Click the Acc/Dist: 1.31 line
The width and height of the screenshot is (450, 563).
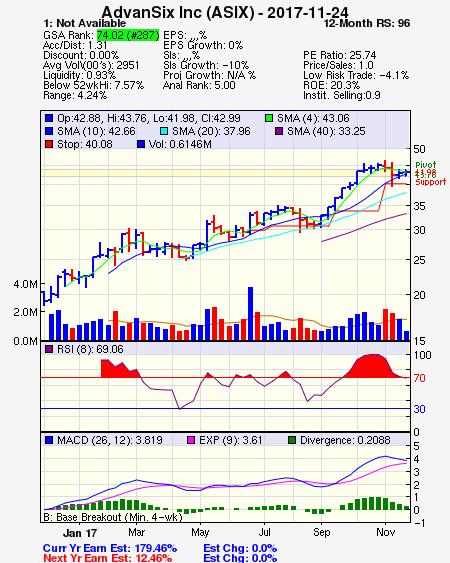pos(75,45)
